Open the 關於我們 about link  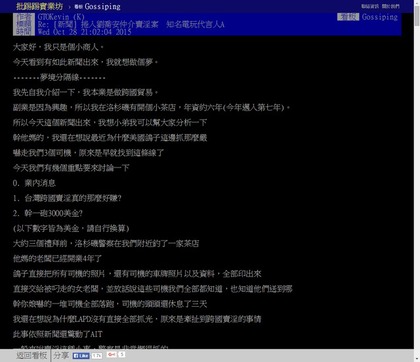(390, 6)
